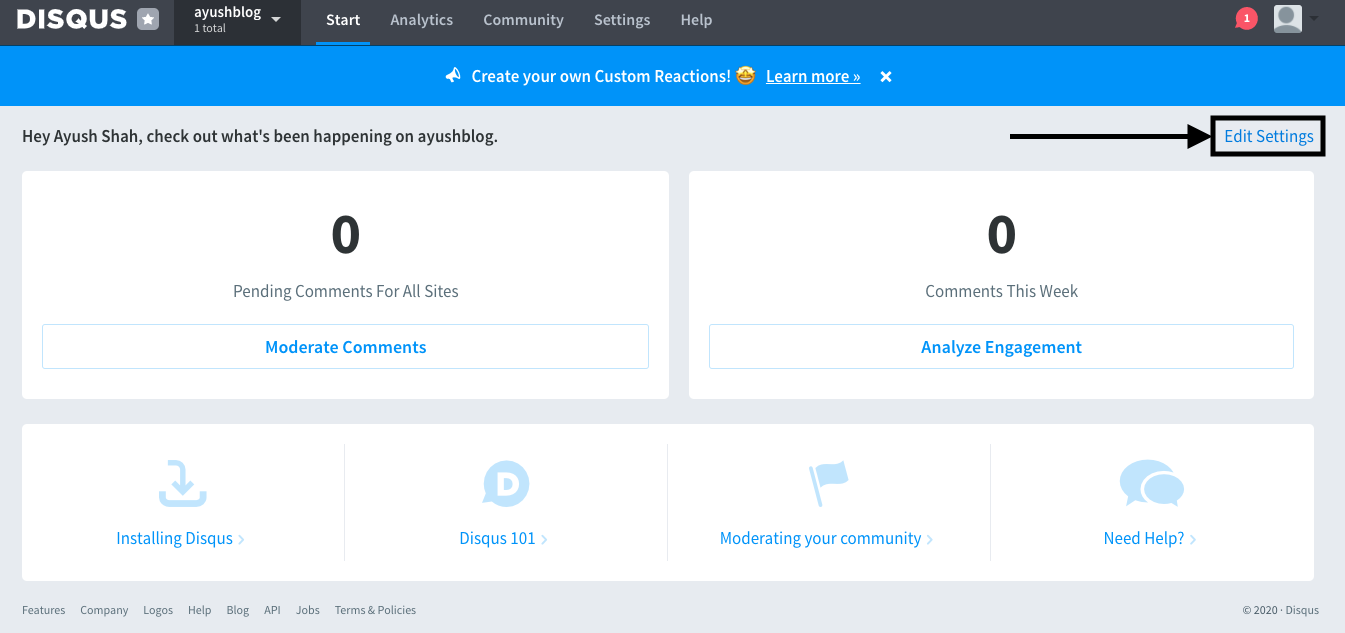
Task: Open the notifications badge showing 1
Action: pyautogui.click(x=1246, y=18)
